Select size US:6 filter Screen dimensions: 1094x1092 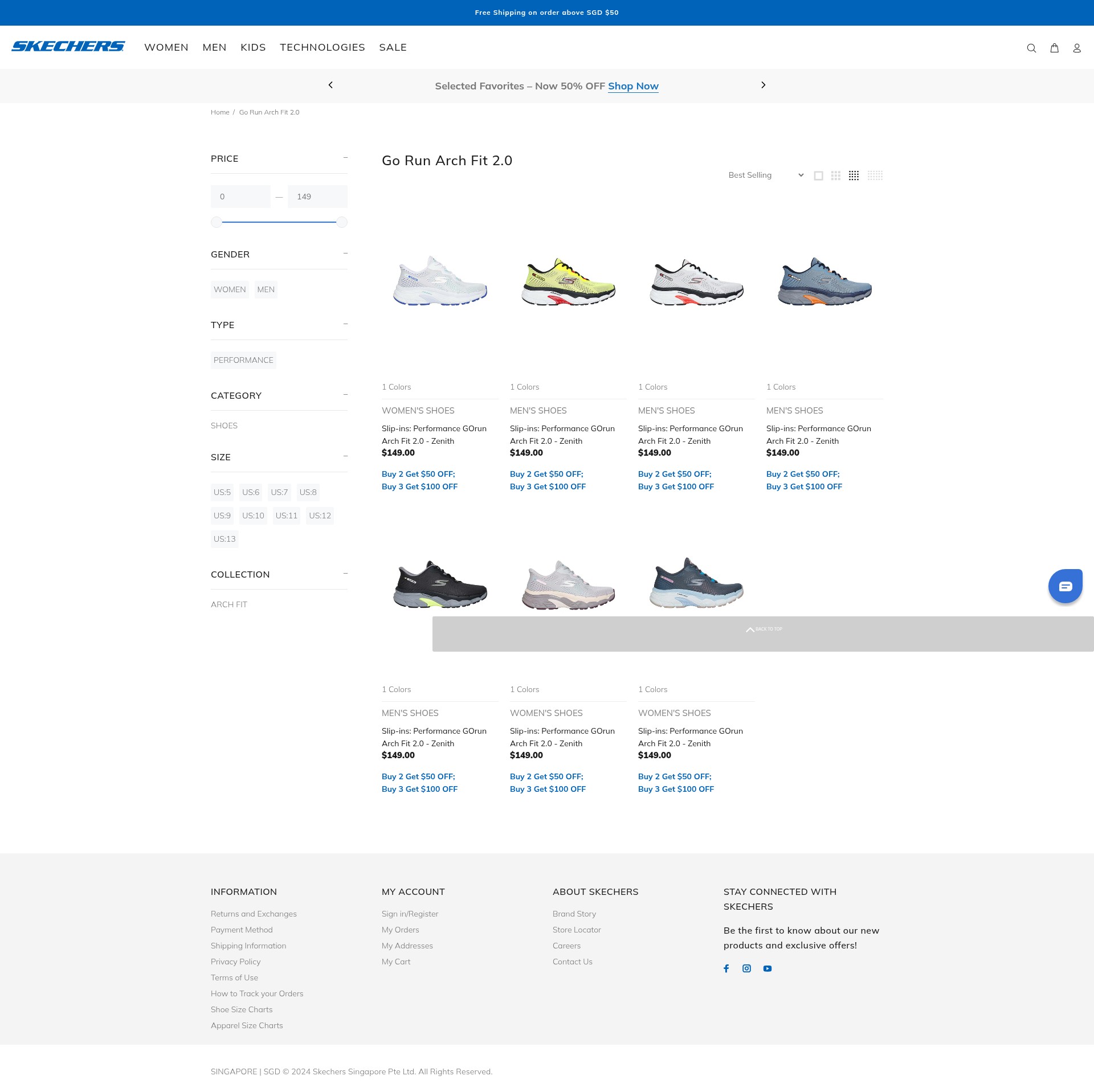(251, 492)
